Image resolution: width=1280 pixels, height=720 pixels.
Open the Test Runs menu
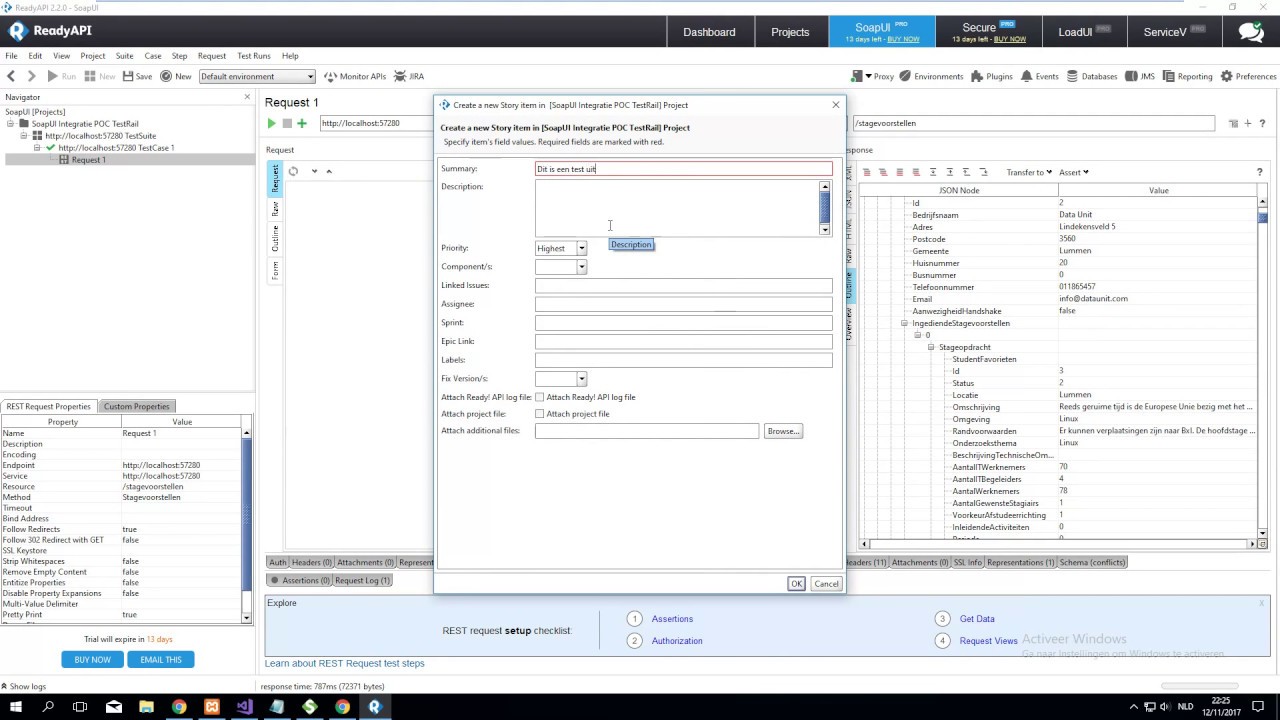(x=254, y=56)
